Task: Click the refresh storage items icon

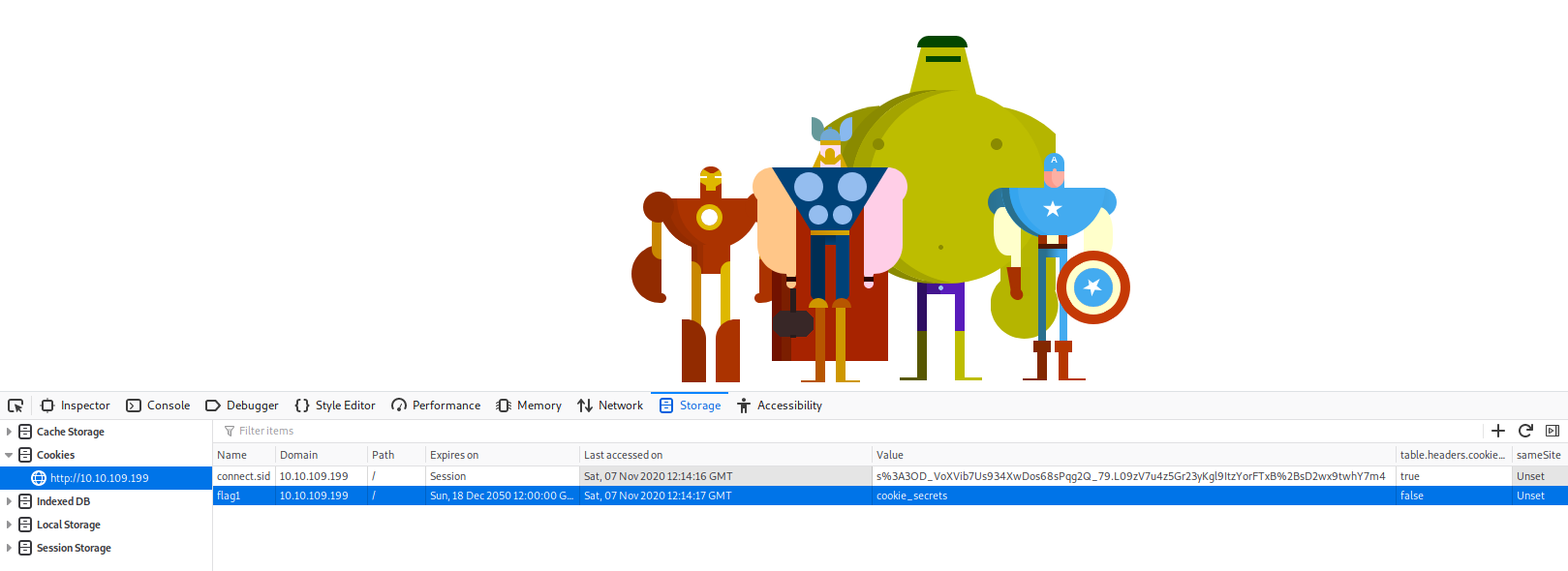Action: tap(1525, 431)
